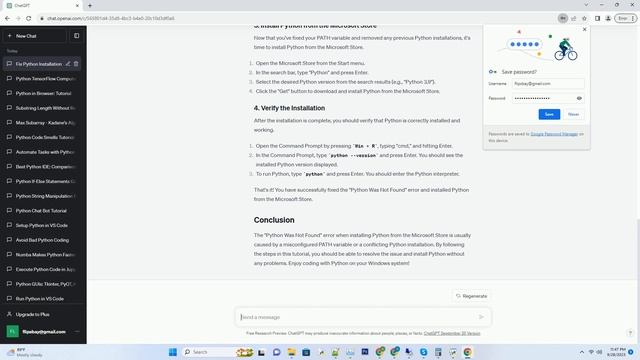Screen dimensions: 640x360
Task: Click the share page icon in address bar
Action: click(573, 18)
